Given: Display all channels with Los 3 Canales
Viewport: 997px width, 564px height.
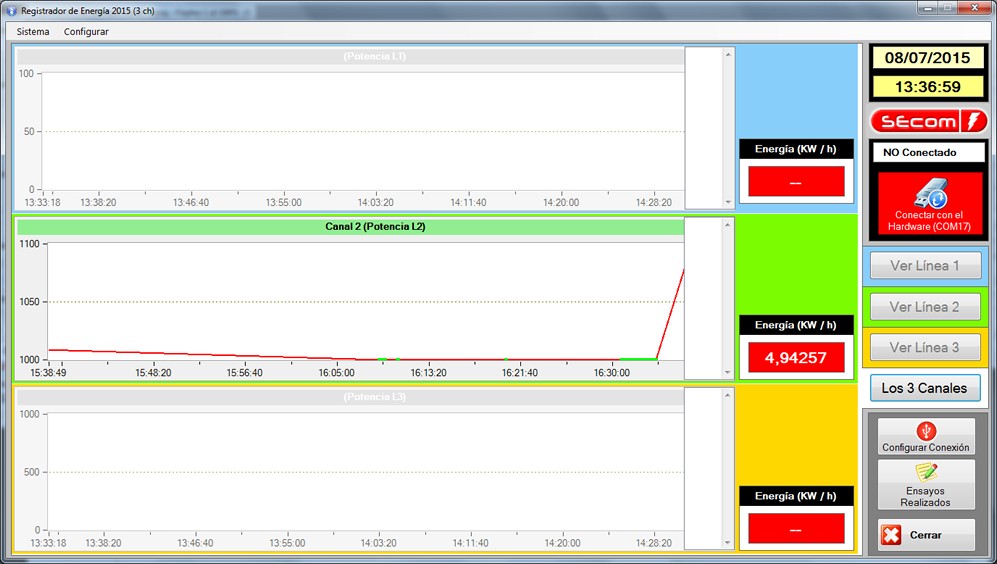Looking at the screenshot, I should [x=925, y=388].
